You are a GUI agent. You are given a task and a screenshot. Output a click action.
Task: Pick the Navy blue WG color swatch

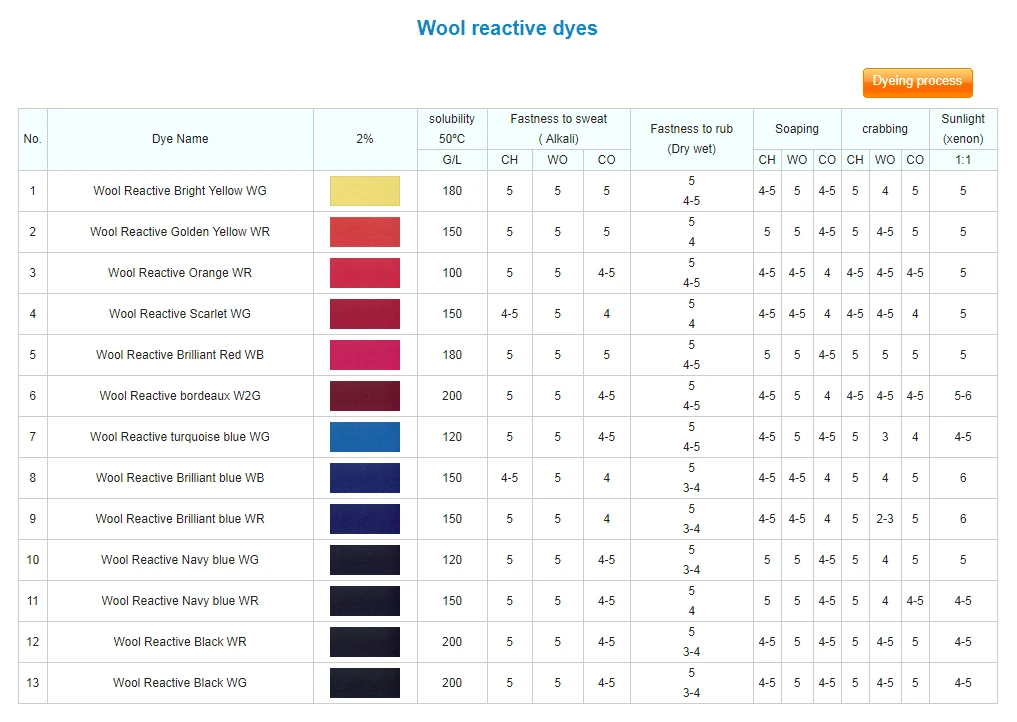click(x=365, y=560)
